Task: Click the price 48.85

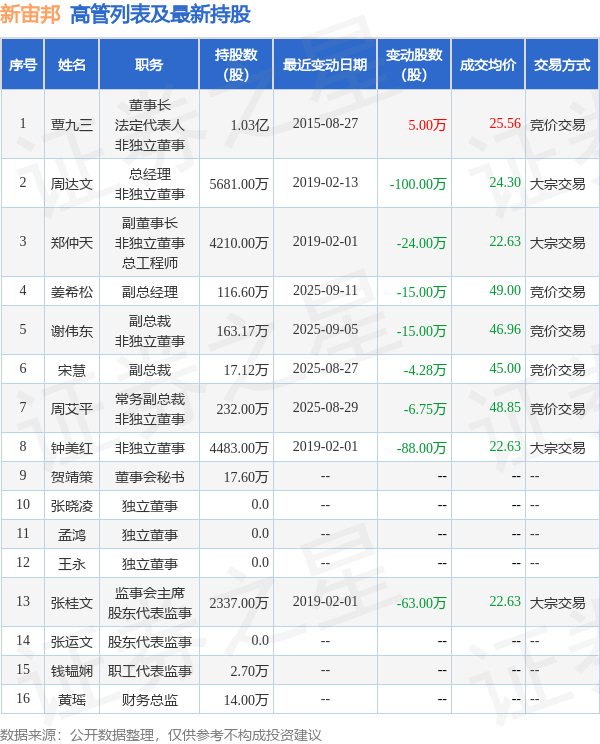Action: click(x=505, y=407)
